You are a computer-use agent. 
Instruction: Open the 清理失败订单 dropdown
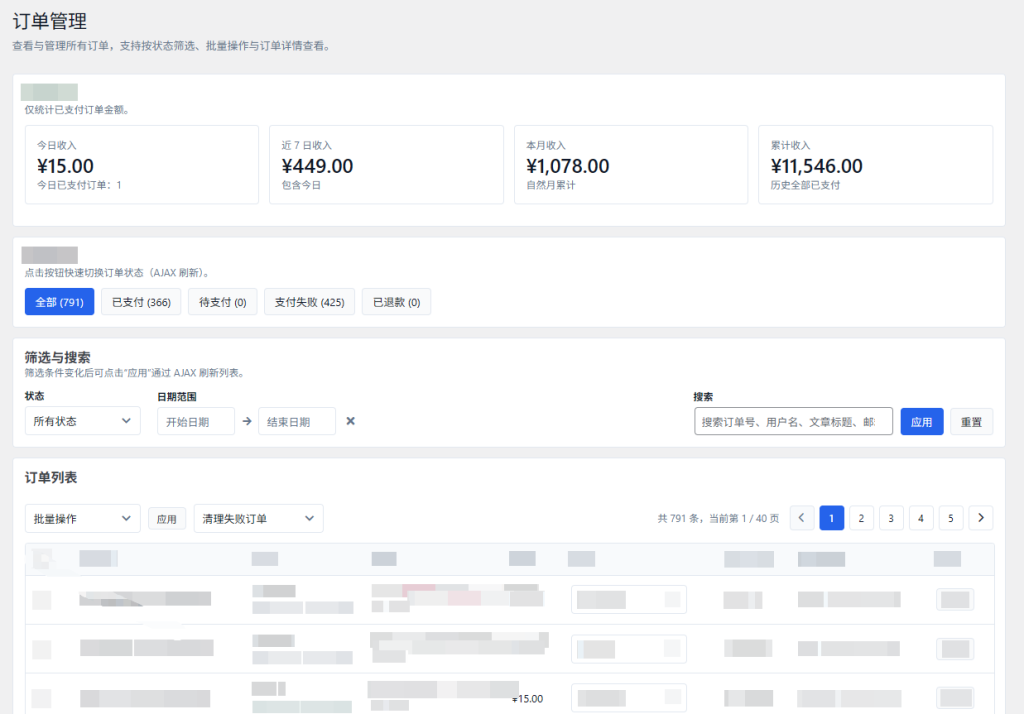click(258, 519)
